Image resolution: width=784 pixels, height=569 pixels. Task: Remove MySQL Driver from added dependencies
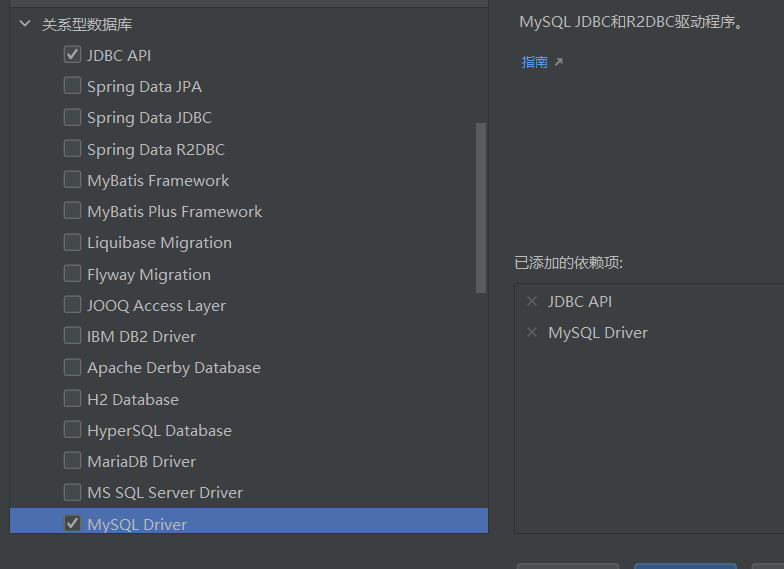click(532, 332)
